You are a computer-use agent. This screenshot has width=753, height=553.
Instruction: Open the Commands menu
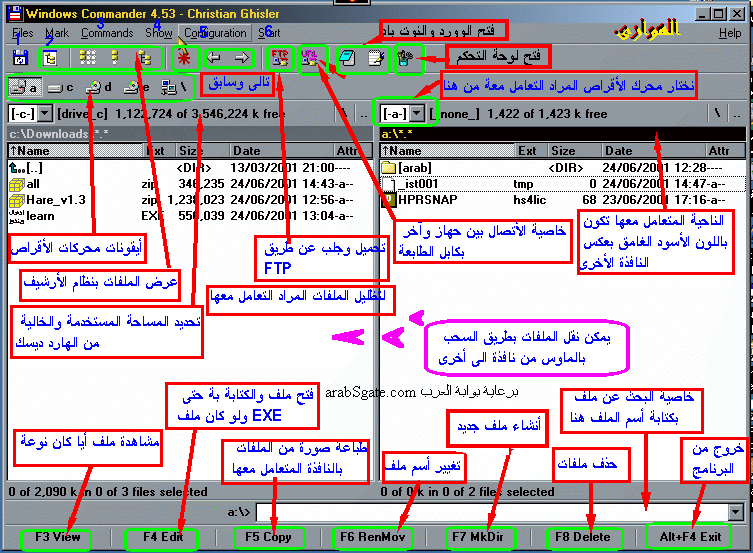(x=107, y=33)
